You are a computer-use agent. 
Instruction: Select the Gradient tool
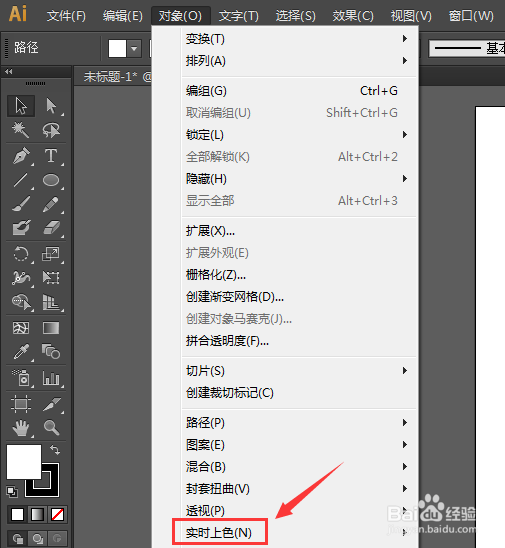point(51,328)
